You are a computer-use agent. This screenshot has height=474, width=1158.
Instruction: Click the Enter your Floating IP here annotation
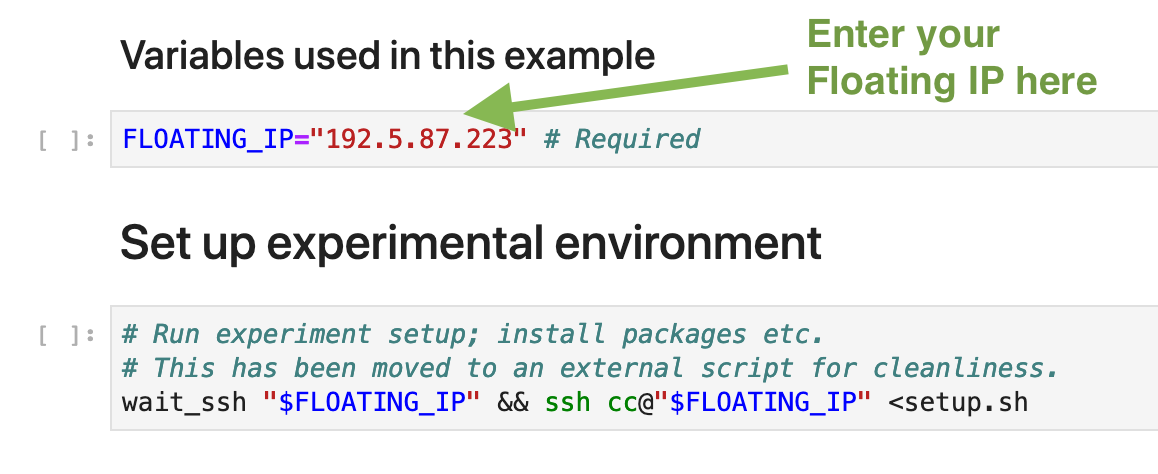(x=952, y=58)
